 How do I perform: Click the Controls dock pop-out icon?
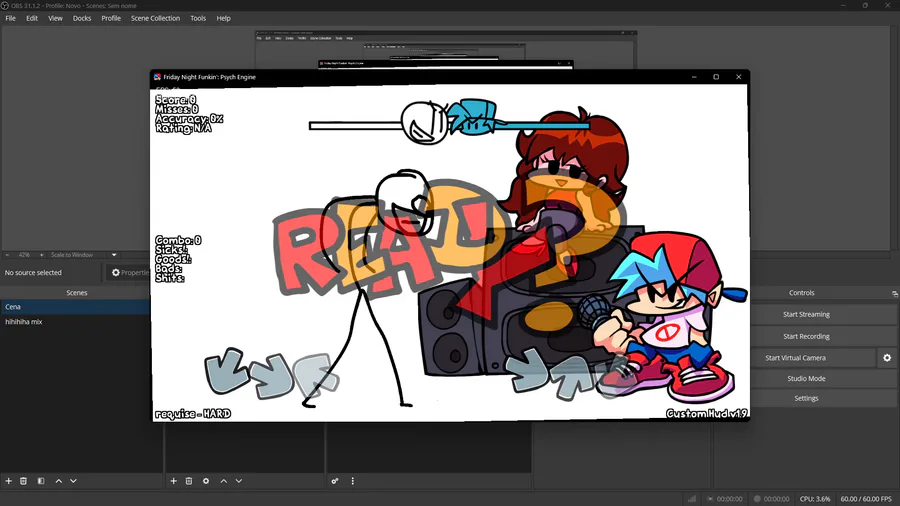coord(894,293)
